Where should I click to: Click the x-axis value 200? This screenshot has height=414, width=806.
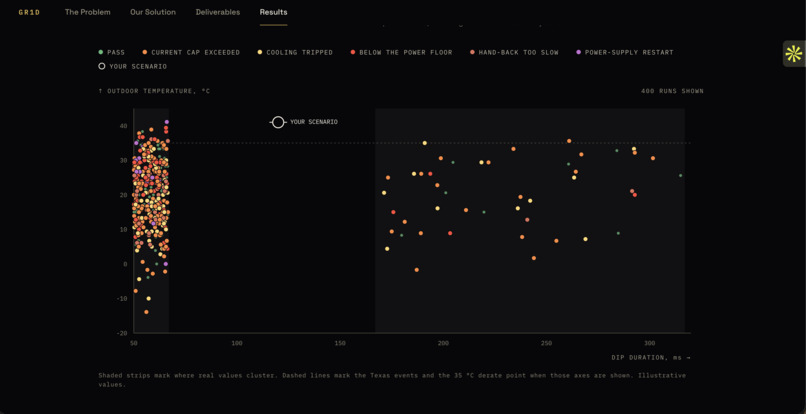point(443,344)
